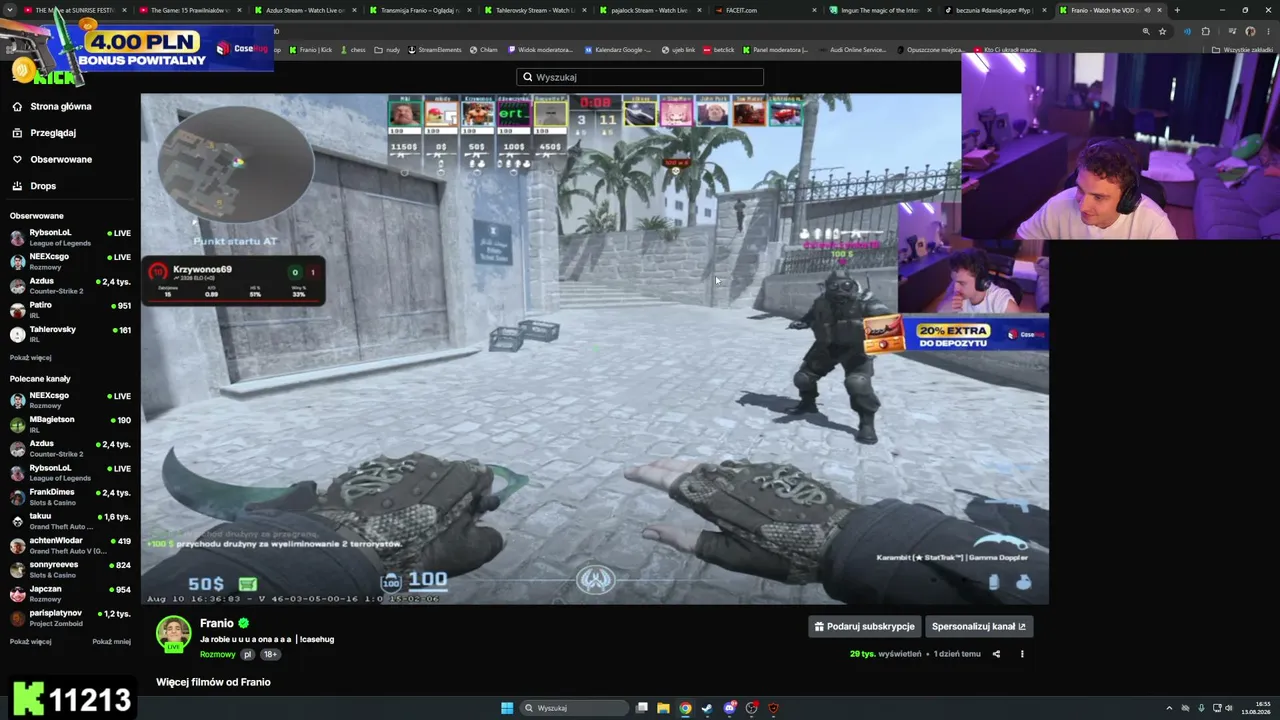
Task: Open Discord from the taskbar
Action: pos(730,708)
